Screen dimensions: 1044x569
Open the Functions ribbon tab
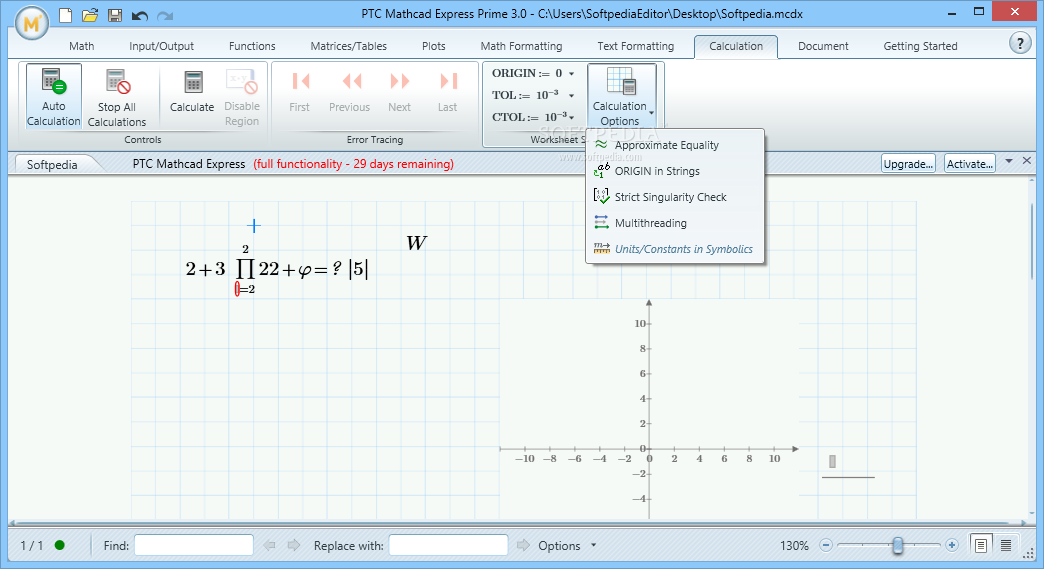pyautogui.click(x=252, y=46)
